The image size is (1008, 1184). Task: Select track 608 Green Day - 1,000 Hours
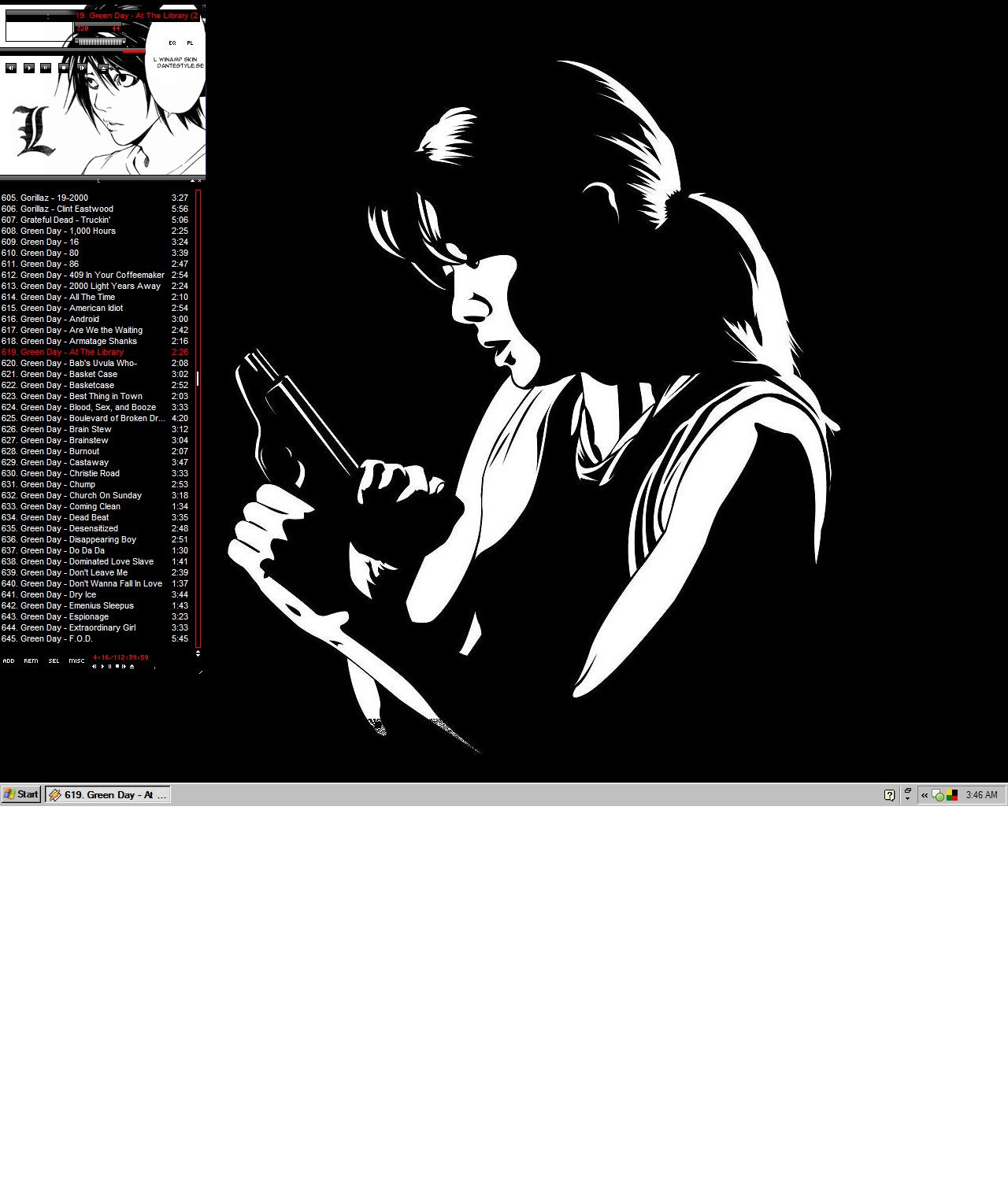click(x=94, y=231)
